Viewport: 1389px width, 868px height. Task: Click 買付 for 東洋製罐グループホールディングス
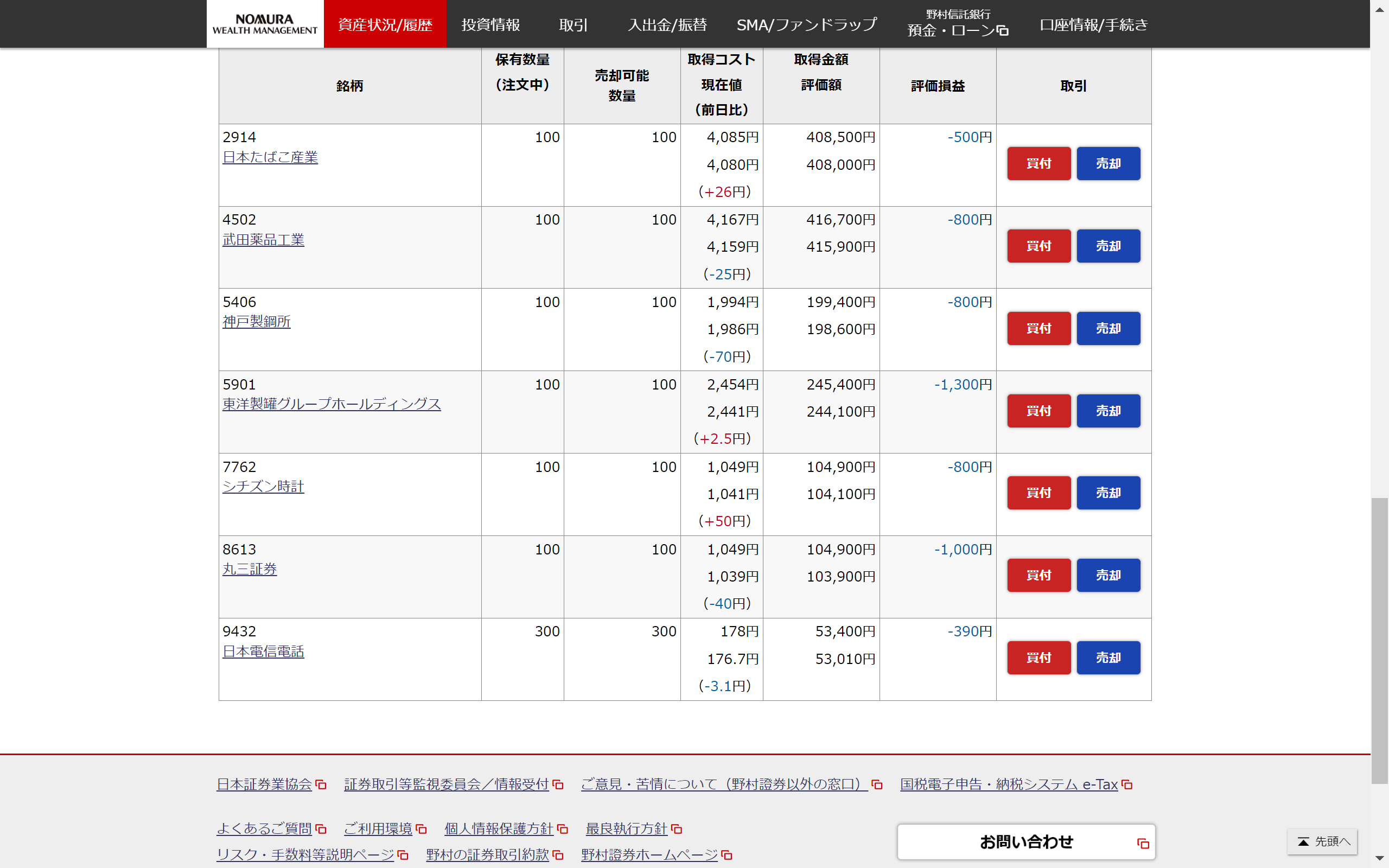[1039, 411]
